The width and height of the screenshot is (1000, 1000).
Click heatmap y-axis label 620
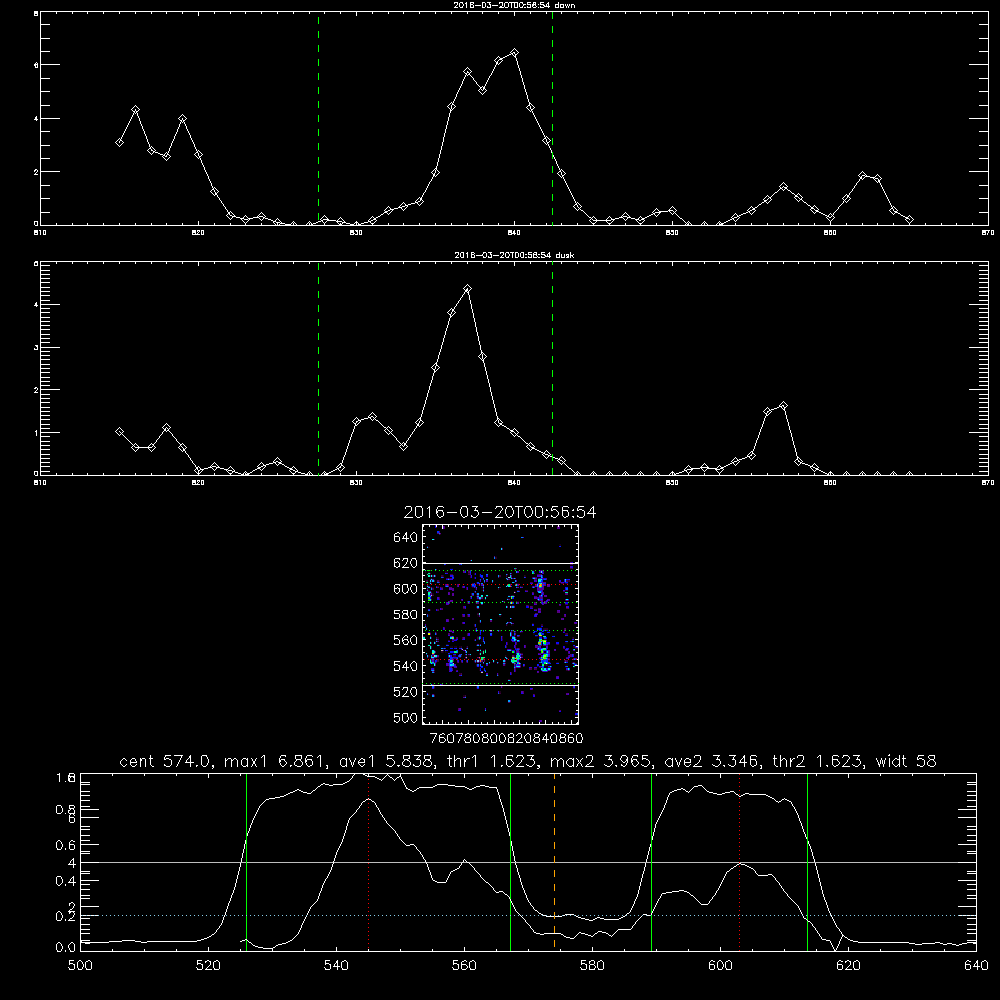[x=406, y=563]
